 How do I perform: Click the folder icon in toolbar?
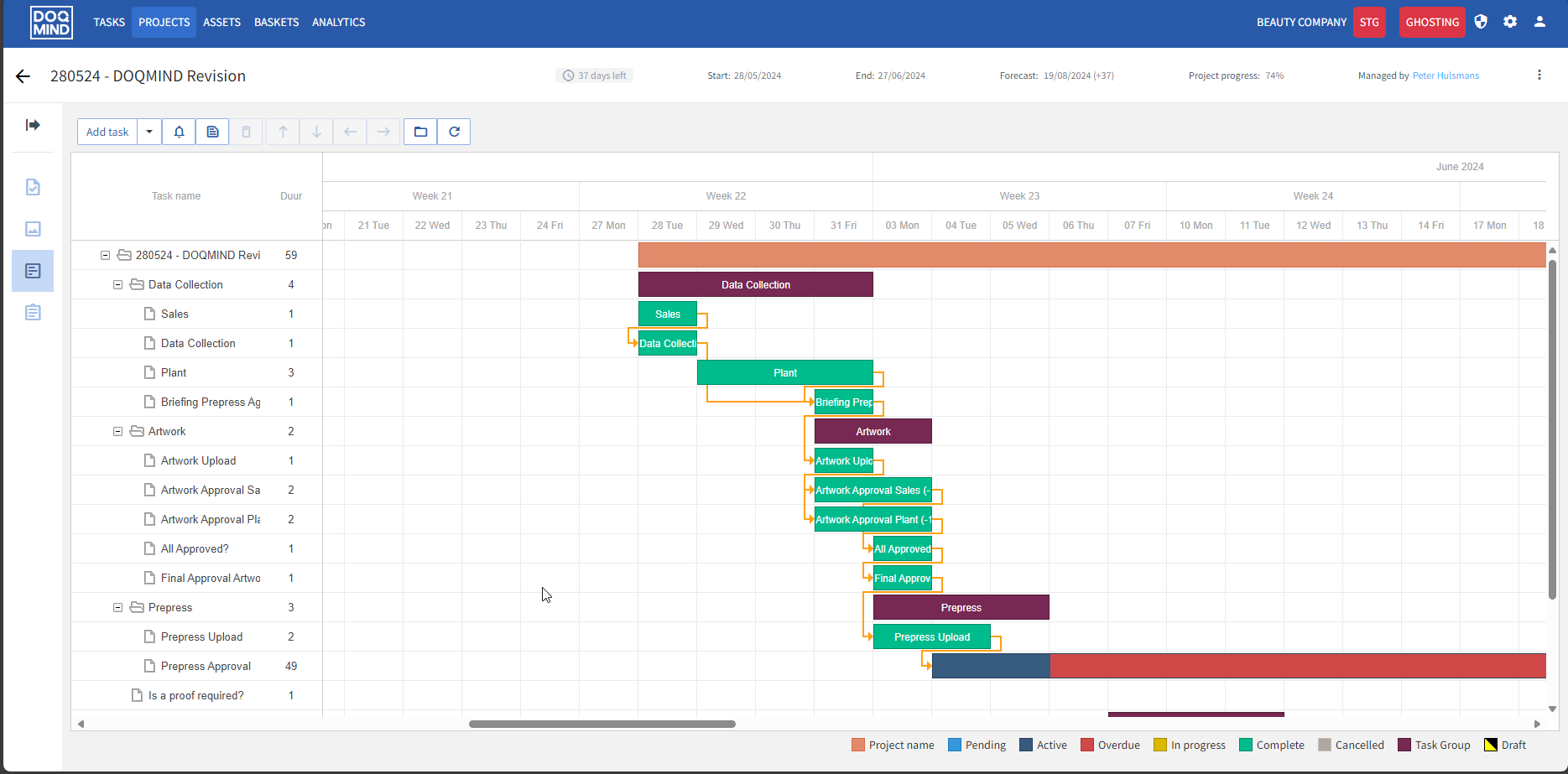(420, 132)
